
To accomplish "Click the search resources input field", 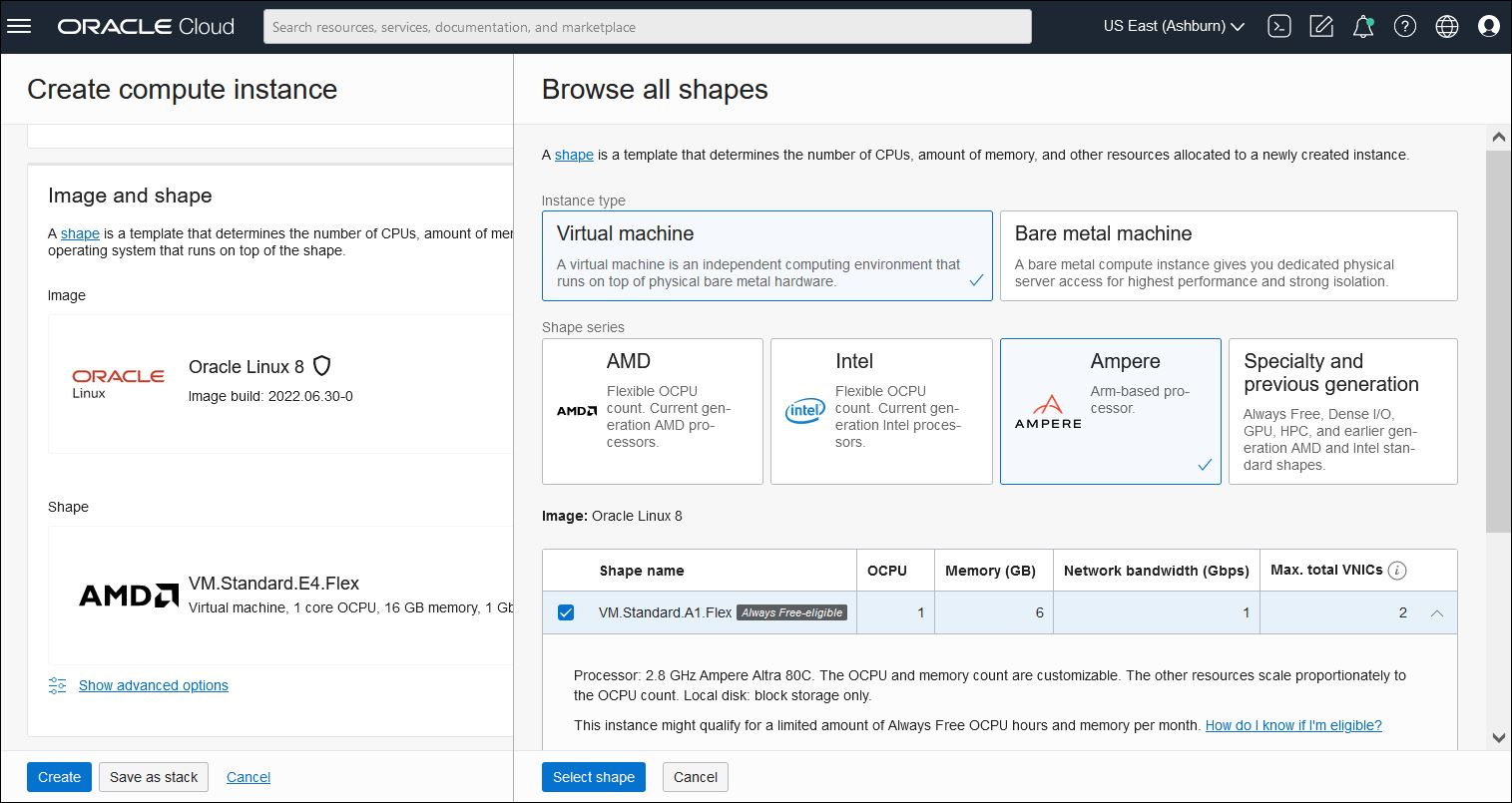I will pyautogui.click(x=647, y=26).
